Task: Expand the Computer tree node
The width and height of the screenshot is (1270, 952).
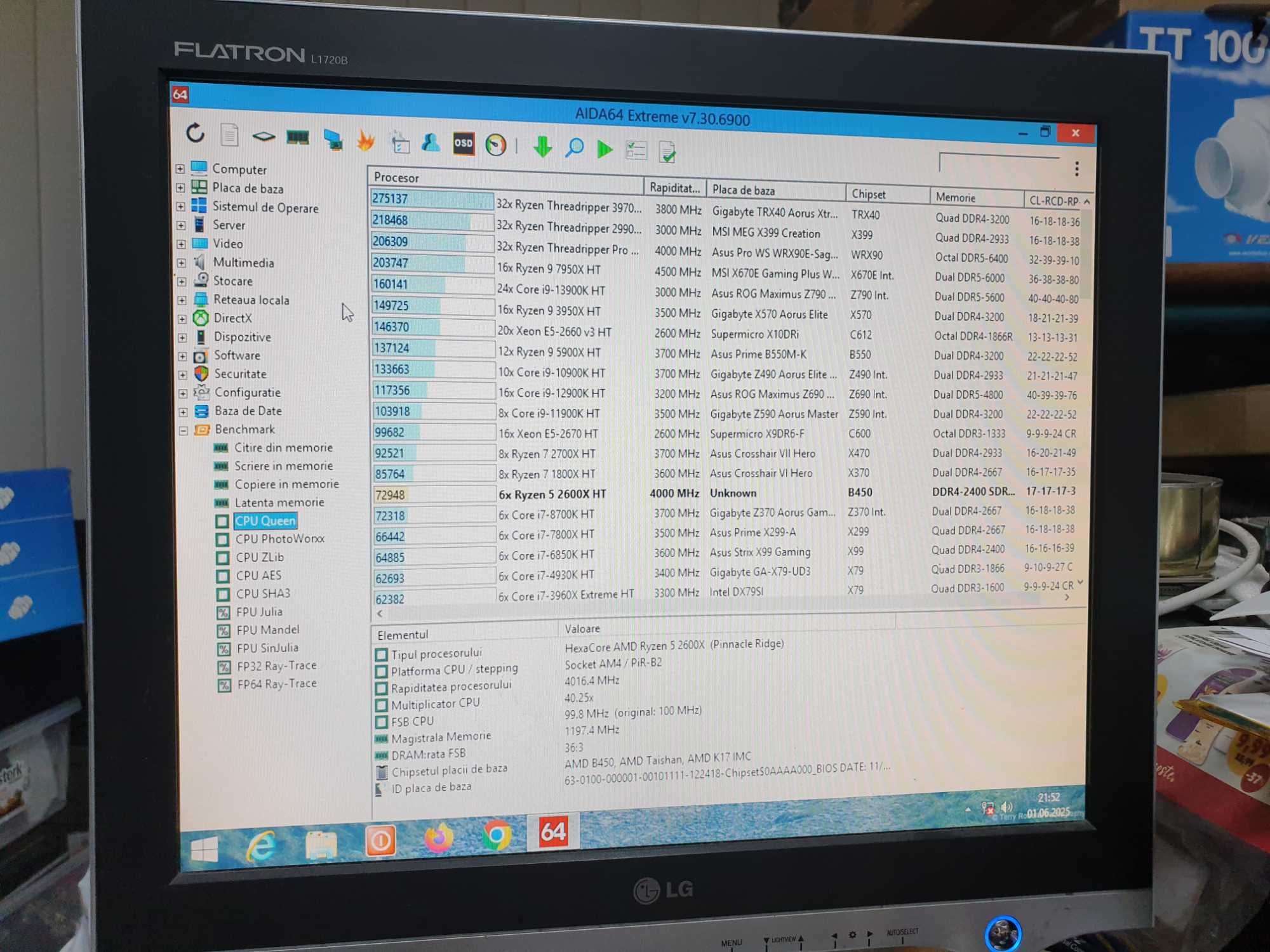Action: [x=180, y=169]
